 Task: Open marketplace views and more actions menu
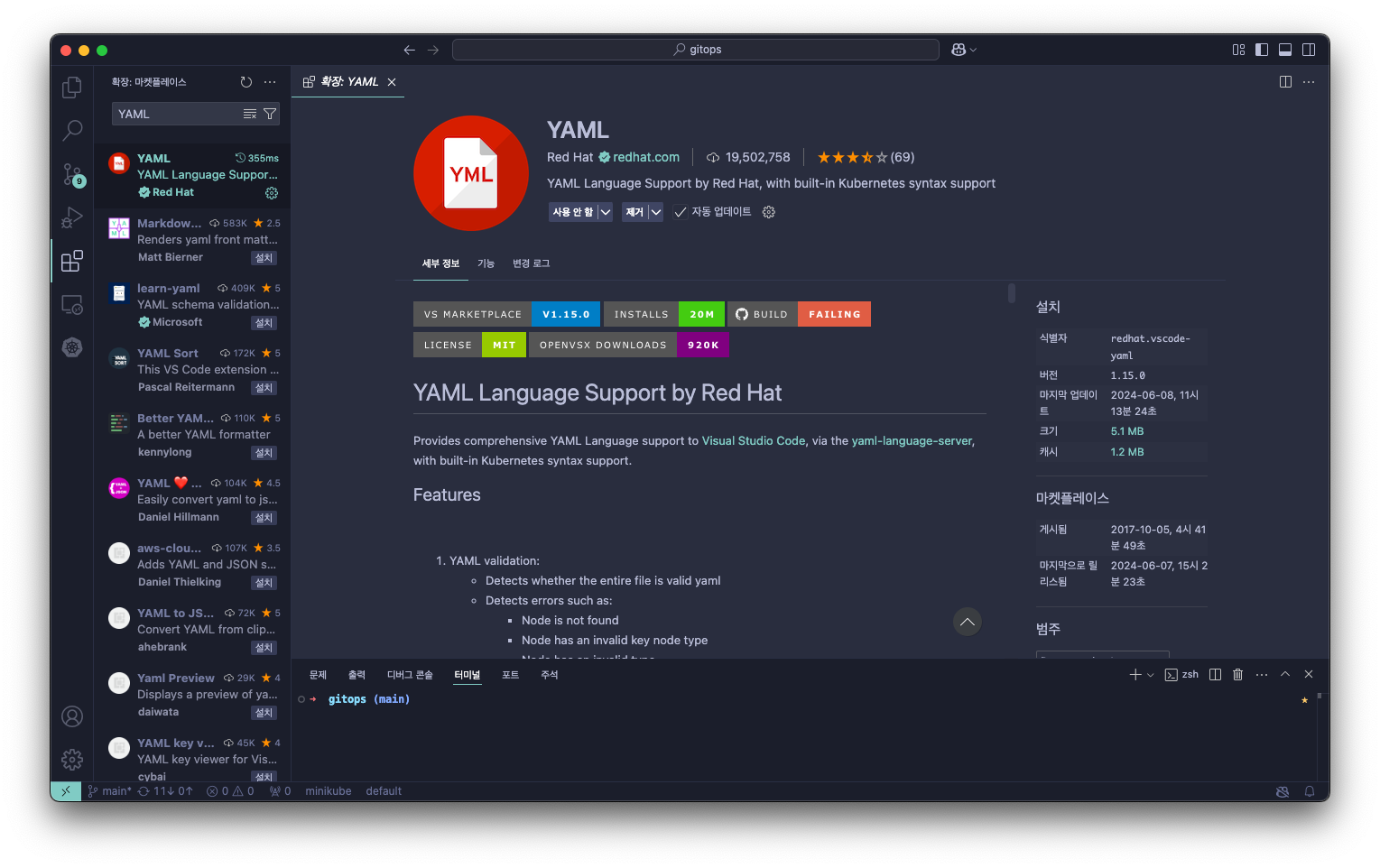tap(270, 82)
